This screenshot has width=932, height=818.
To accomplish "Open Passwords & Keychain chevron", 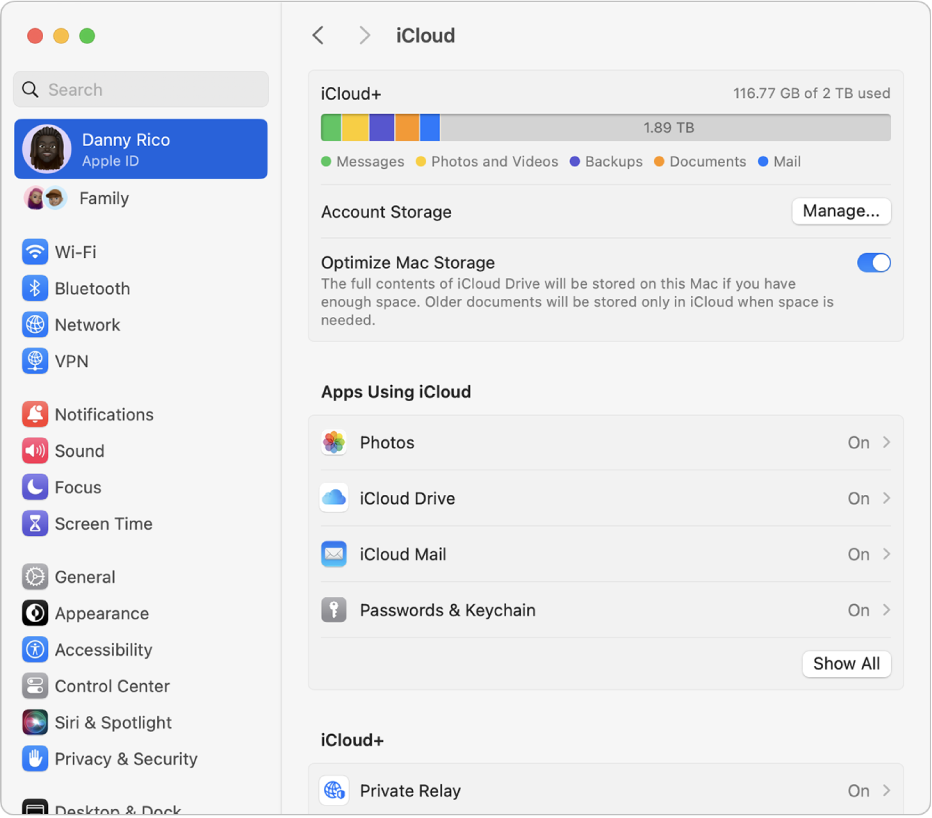I will tap(886, 610).
